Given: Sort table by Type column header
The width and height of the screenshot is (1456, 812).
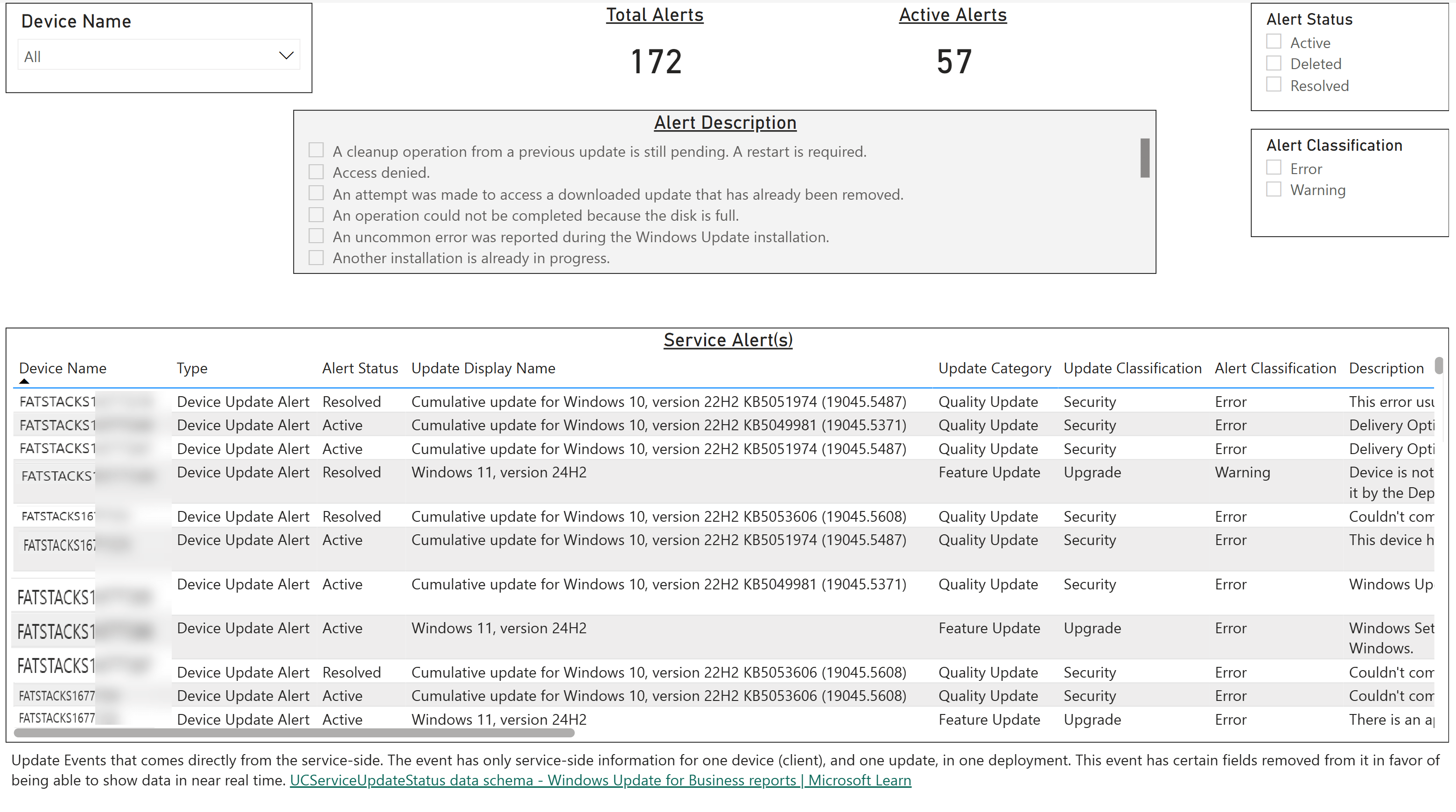Looking at the screenshot, I should click(x=192, y=368).
